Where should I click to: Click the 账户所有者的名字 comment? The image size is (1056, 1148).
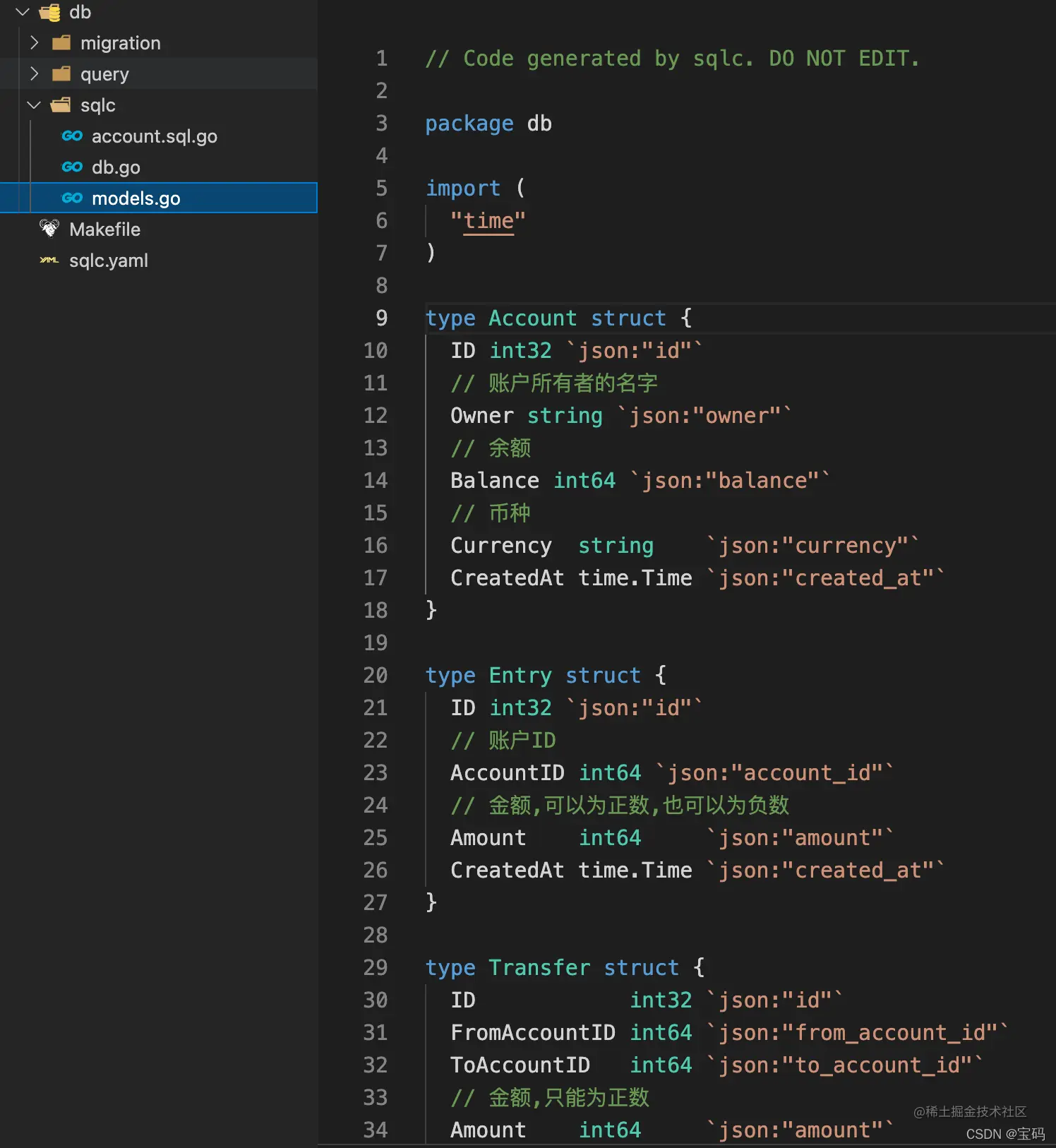point(554,383)
